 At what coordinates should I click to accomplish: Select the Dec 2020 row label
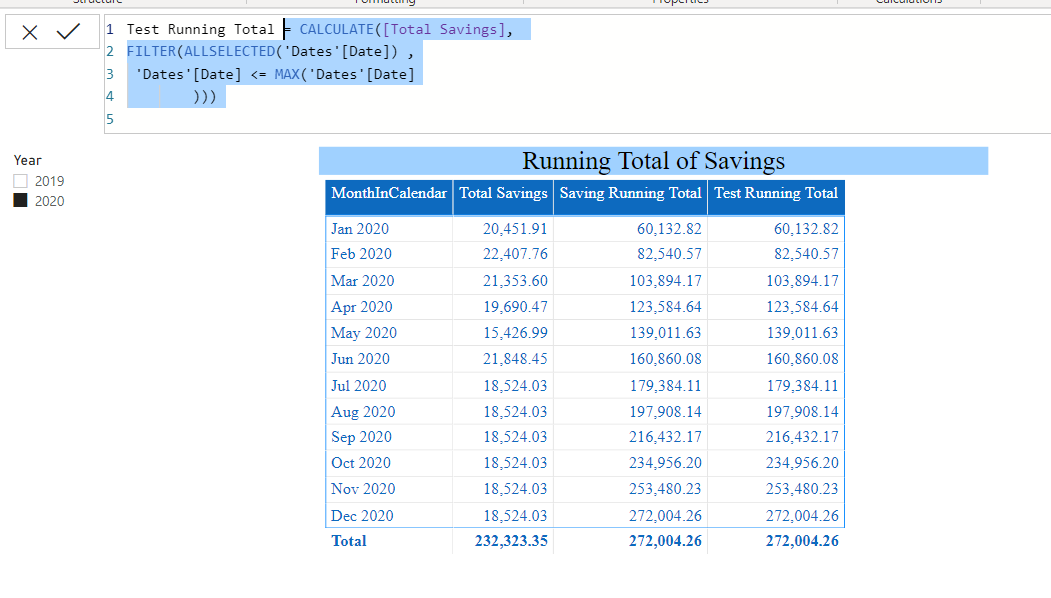[363, 516]
